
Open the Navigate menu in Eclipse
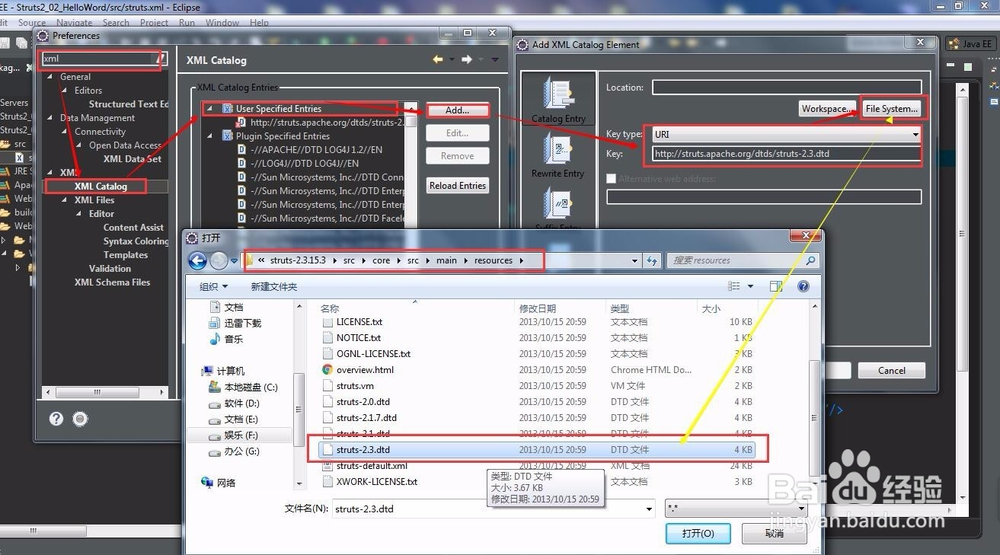pyautogui.click(x=74, y=22)
